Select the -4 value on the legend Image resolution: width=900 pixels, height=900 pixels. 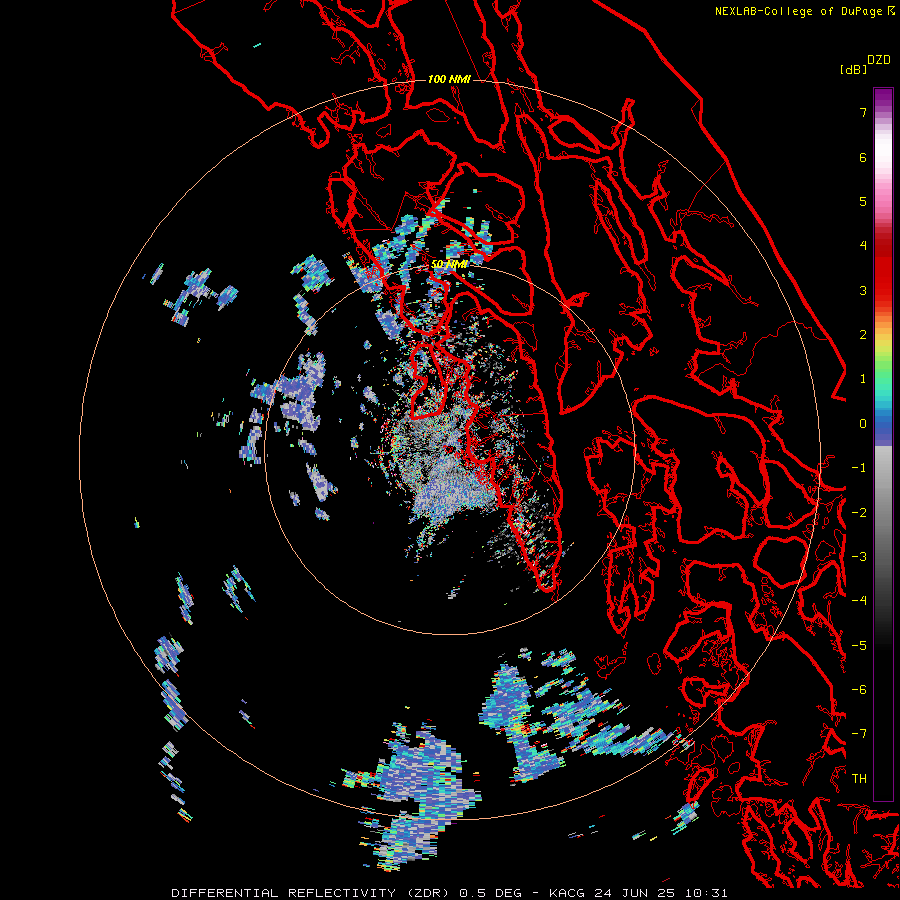coord(859,600)
